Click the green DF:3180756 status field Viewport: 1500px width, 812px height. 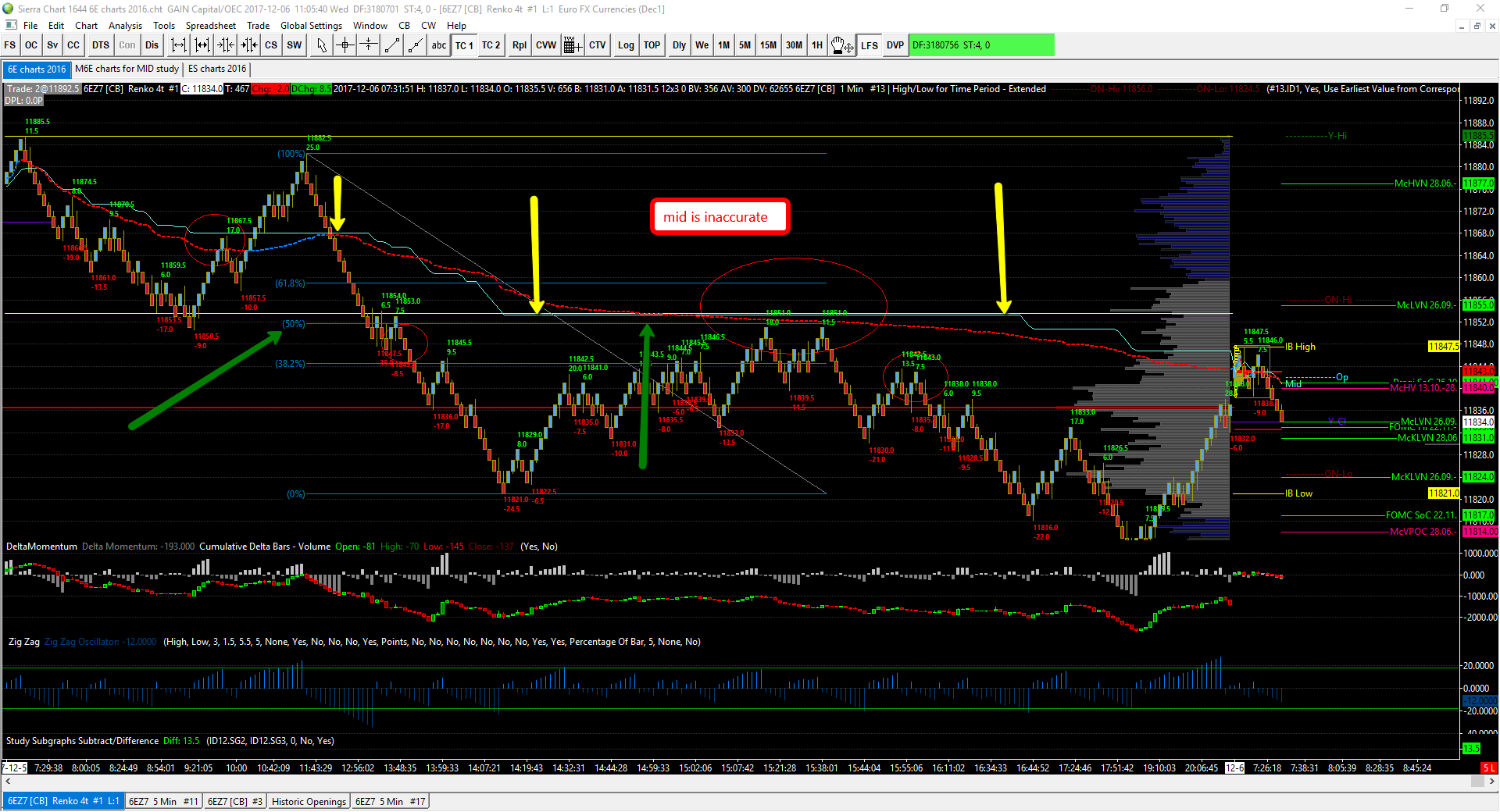tap(982, 45)
